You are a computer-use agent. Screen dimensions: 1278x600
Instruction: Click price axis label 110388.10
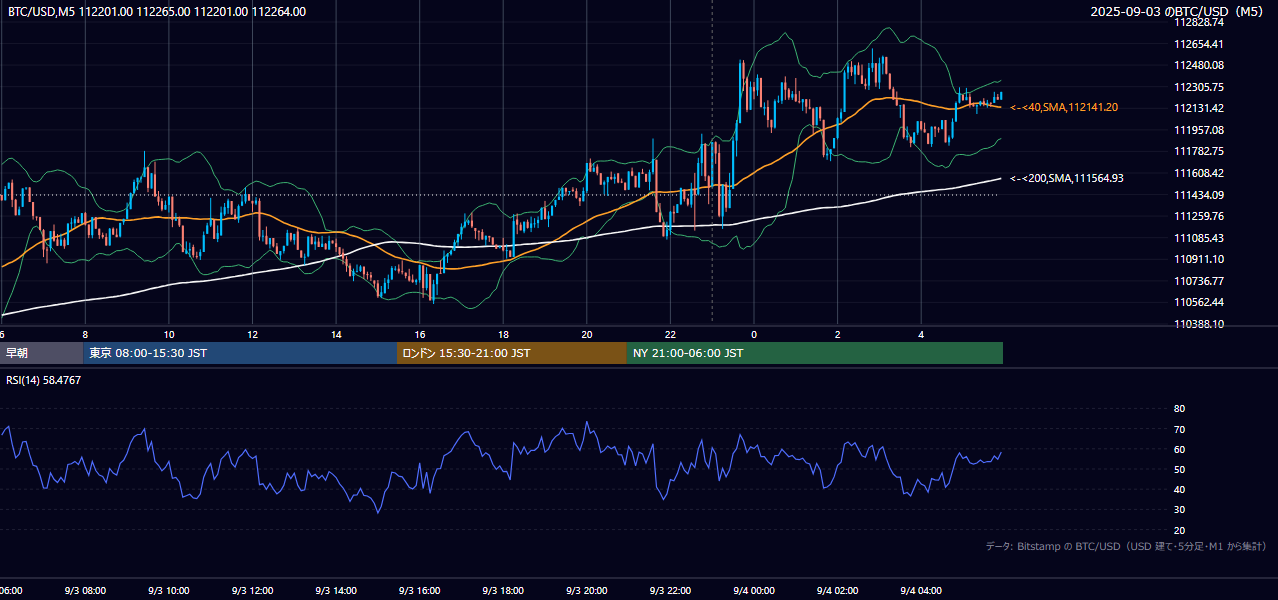pyautogui.click(x=1199, y=324)
